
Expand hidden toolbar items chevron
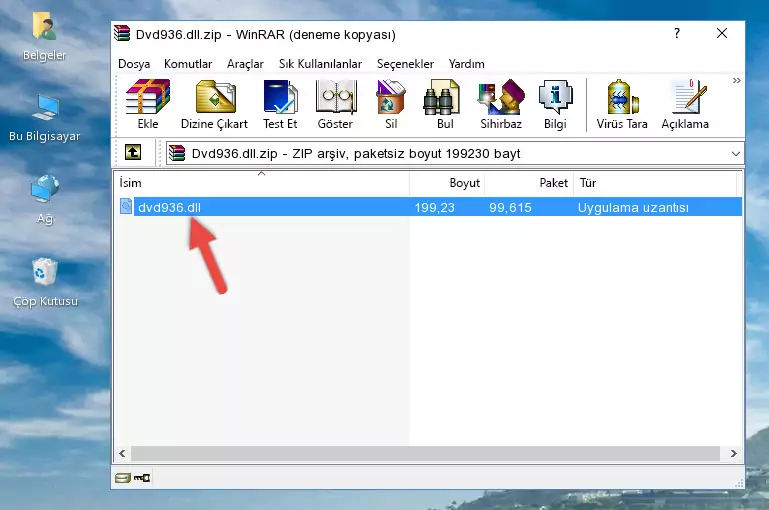tap(736, 80)
